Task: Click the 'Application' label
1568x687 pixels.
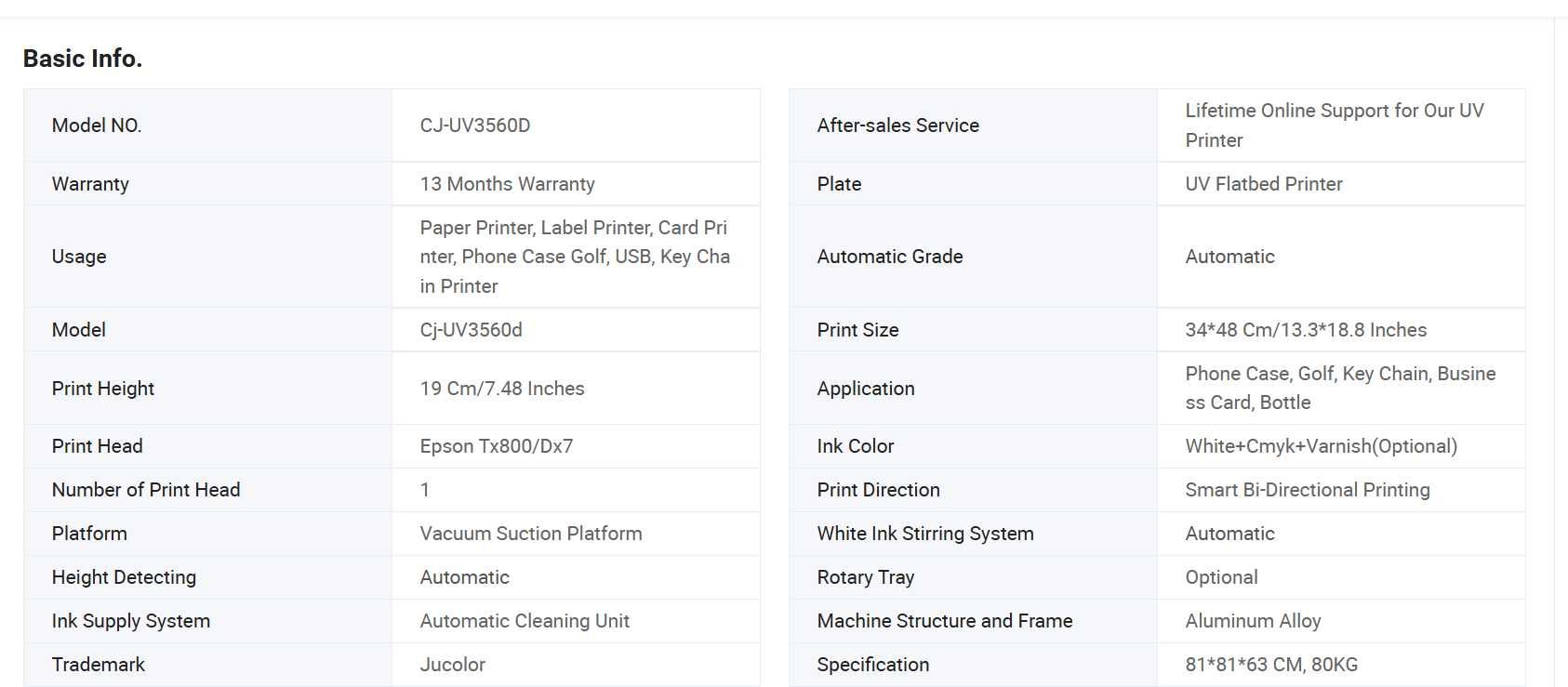Action: (x=866, y=389)
